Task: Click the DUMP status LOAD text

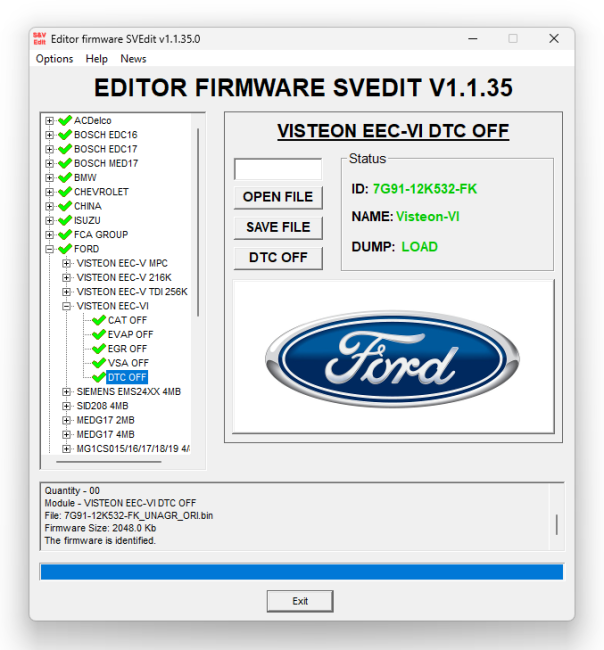Action: 420,247
